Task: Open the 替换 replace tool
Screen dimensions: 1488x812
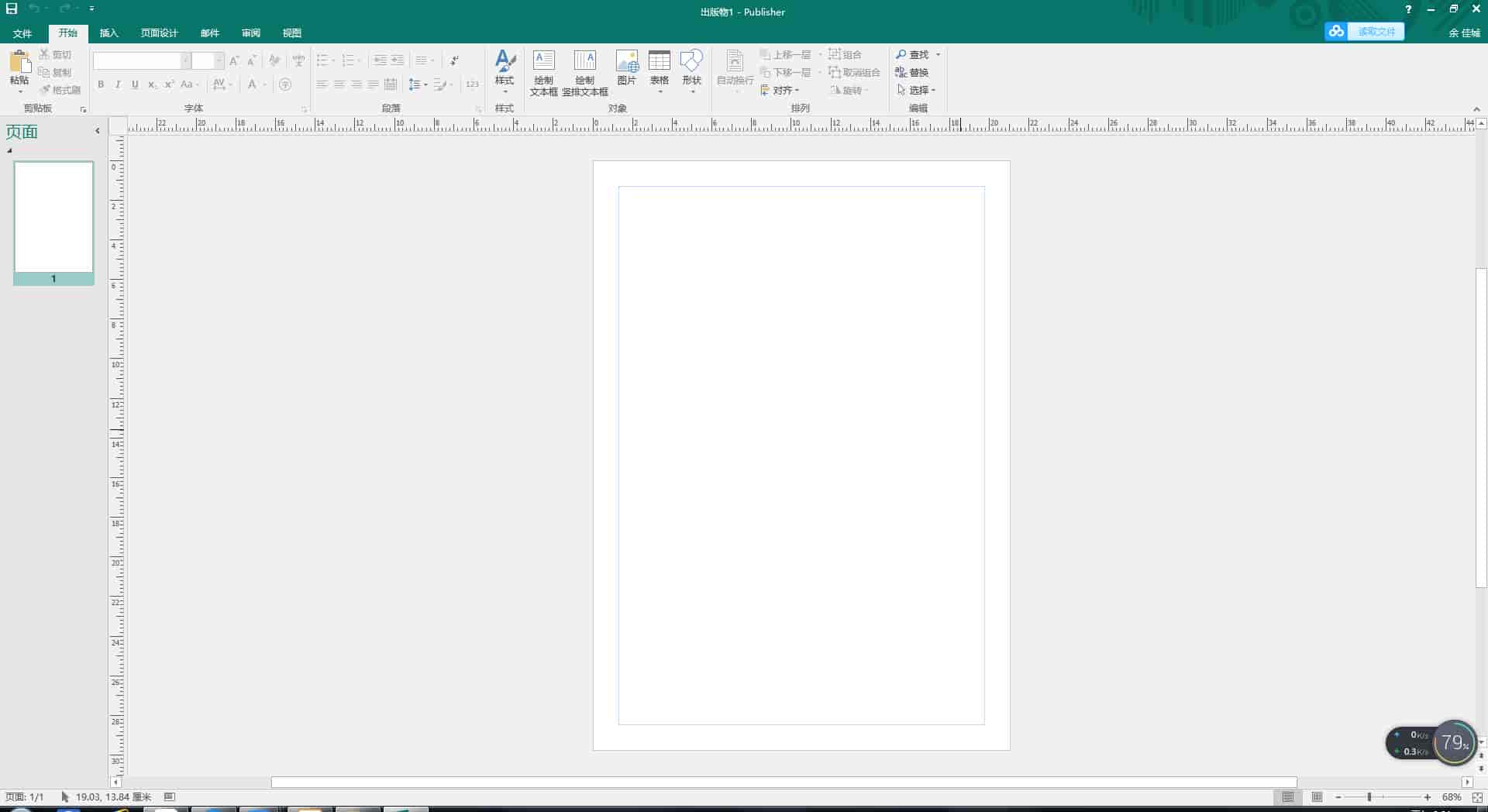Action: [x=918, y=72]
